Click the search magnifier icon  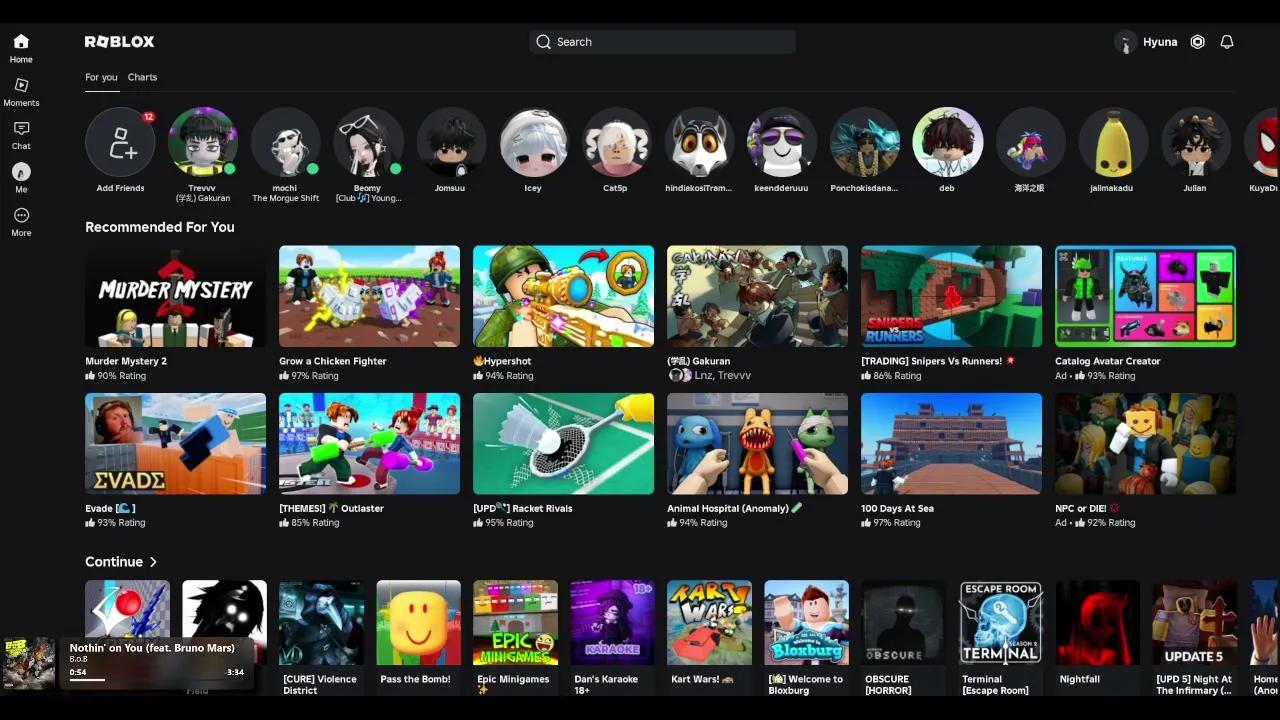coord(543,42)
